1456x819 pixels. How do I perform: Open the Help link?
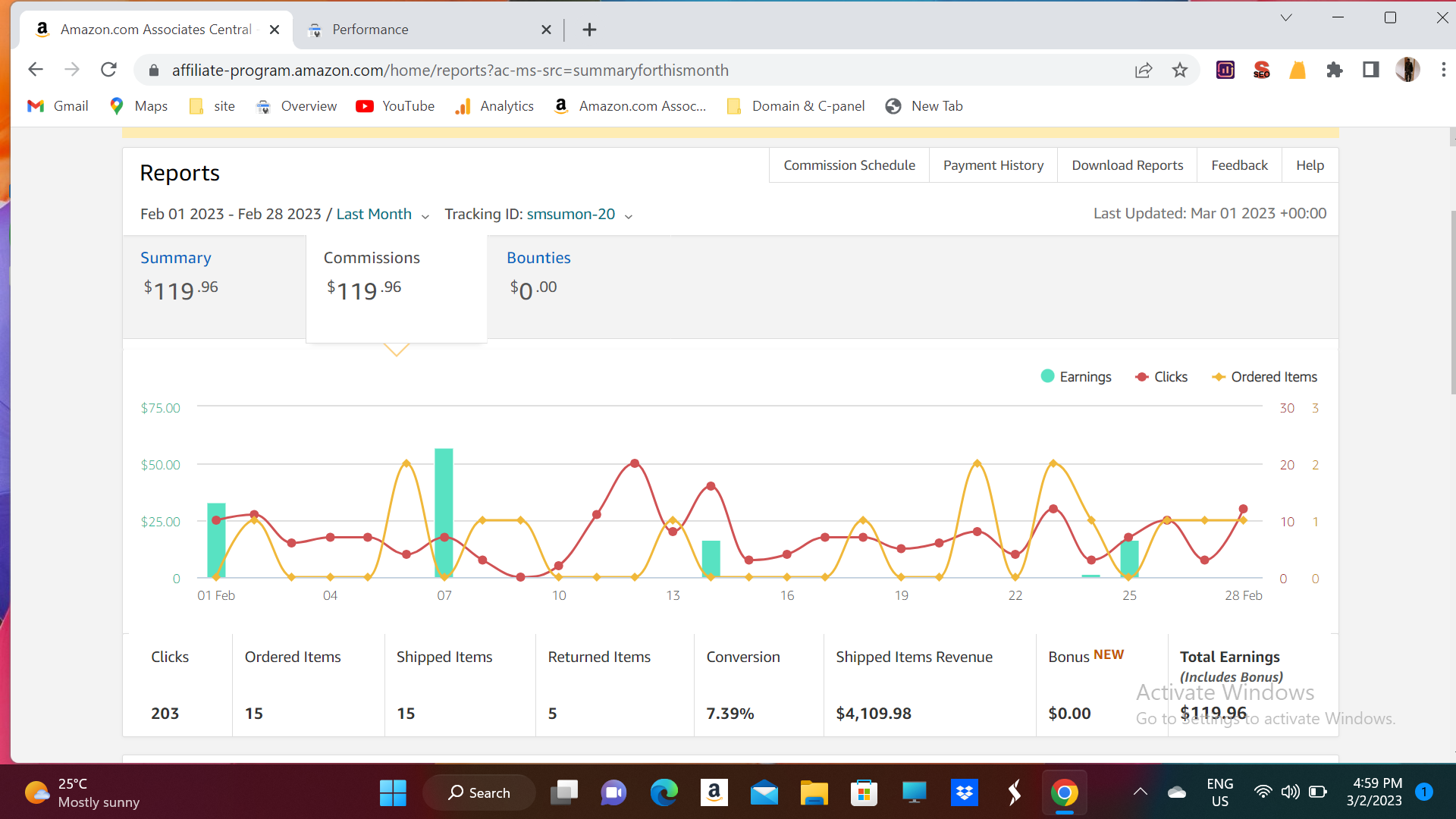click(1310, 165)
